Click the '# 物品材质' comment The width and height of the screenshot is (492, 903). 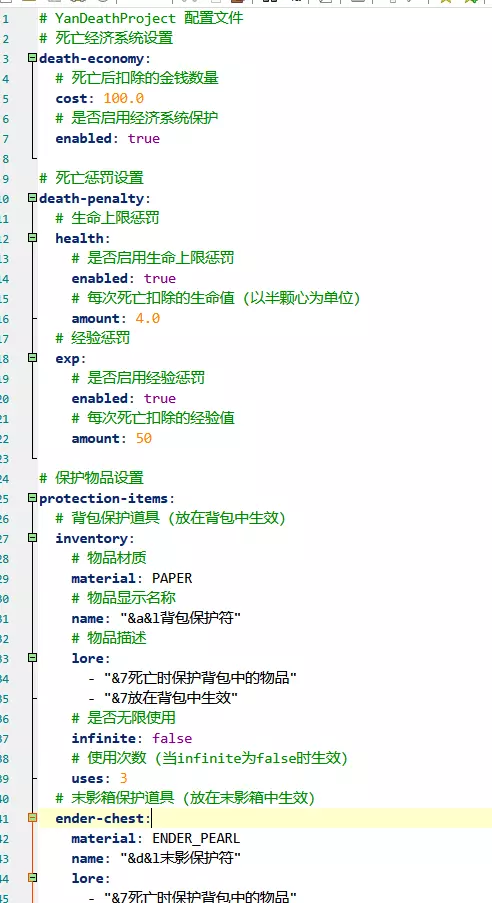click(x=108, y=558)
